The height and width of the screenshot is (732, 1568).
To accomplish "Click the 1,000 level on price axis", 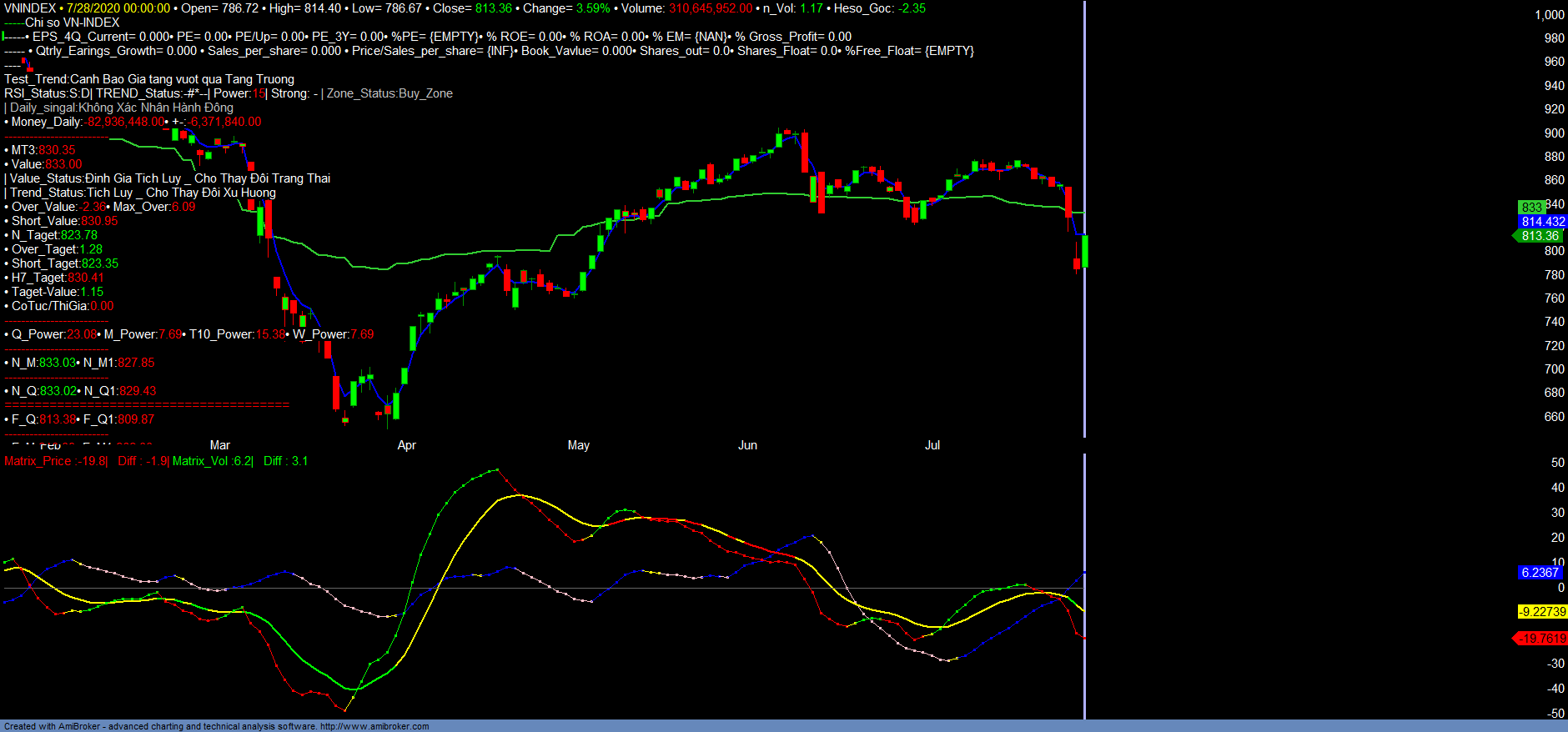I will tap(1549, 15).
